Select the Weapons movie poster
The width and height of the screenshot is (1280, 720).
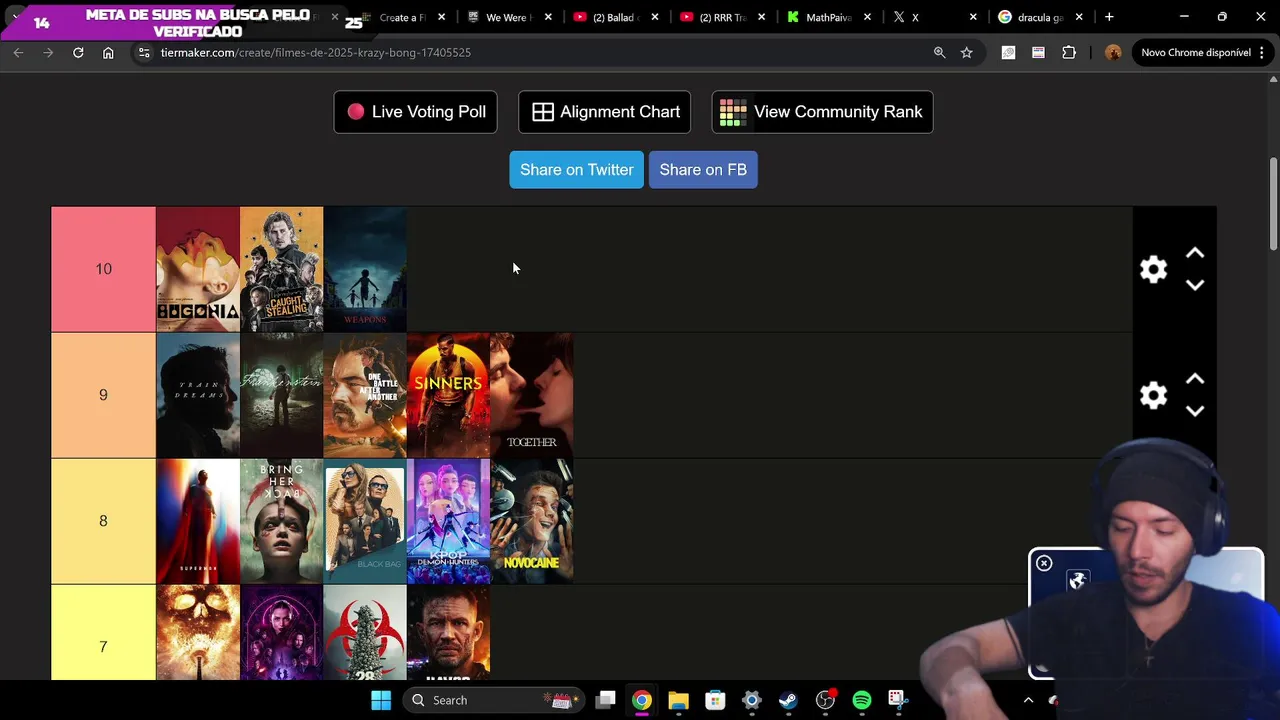click(x=365, y=269)
